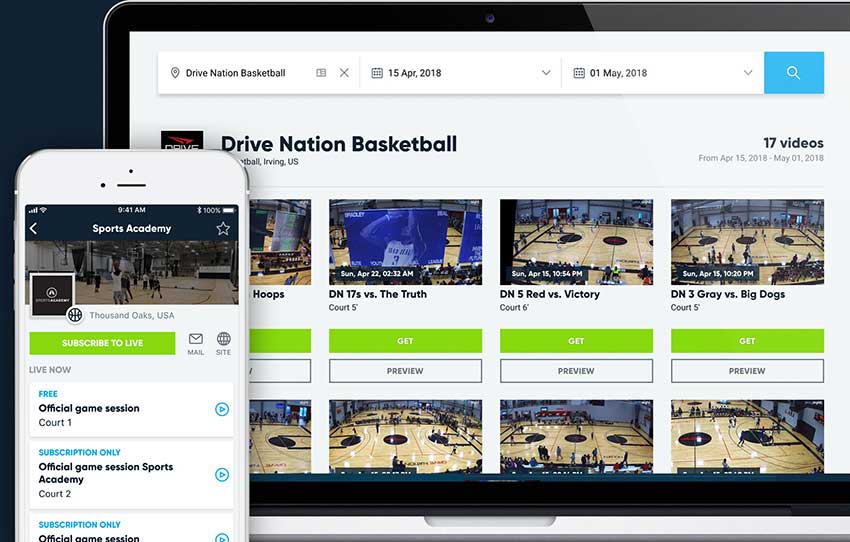Open the 15 Apr, 2018 calendar icon

point(377,73)
